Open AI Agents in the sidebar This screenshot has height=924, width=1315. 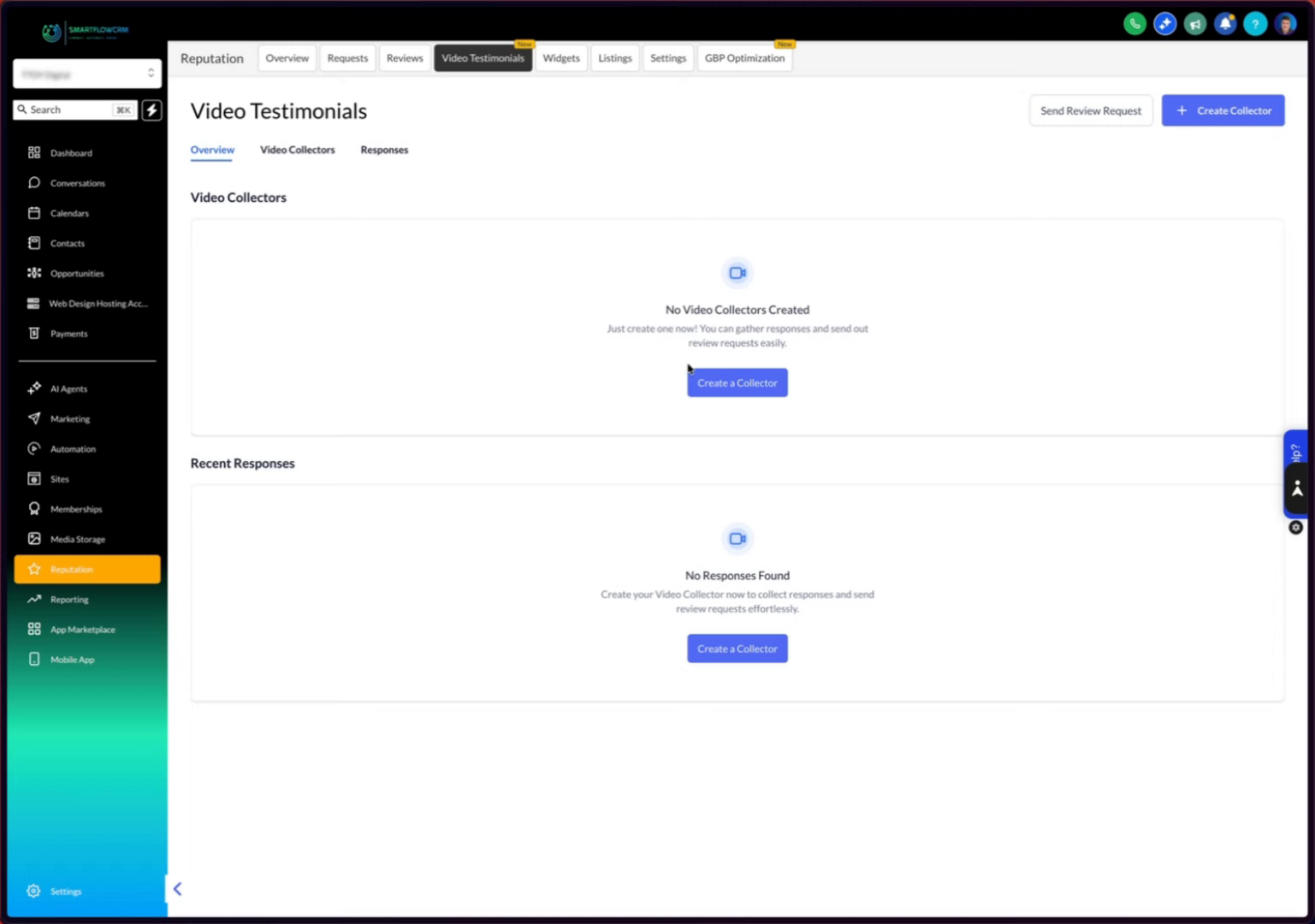pos(86,388)
